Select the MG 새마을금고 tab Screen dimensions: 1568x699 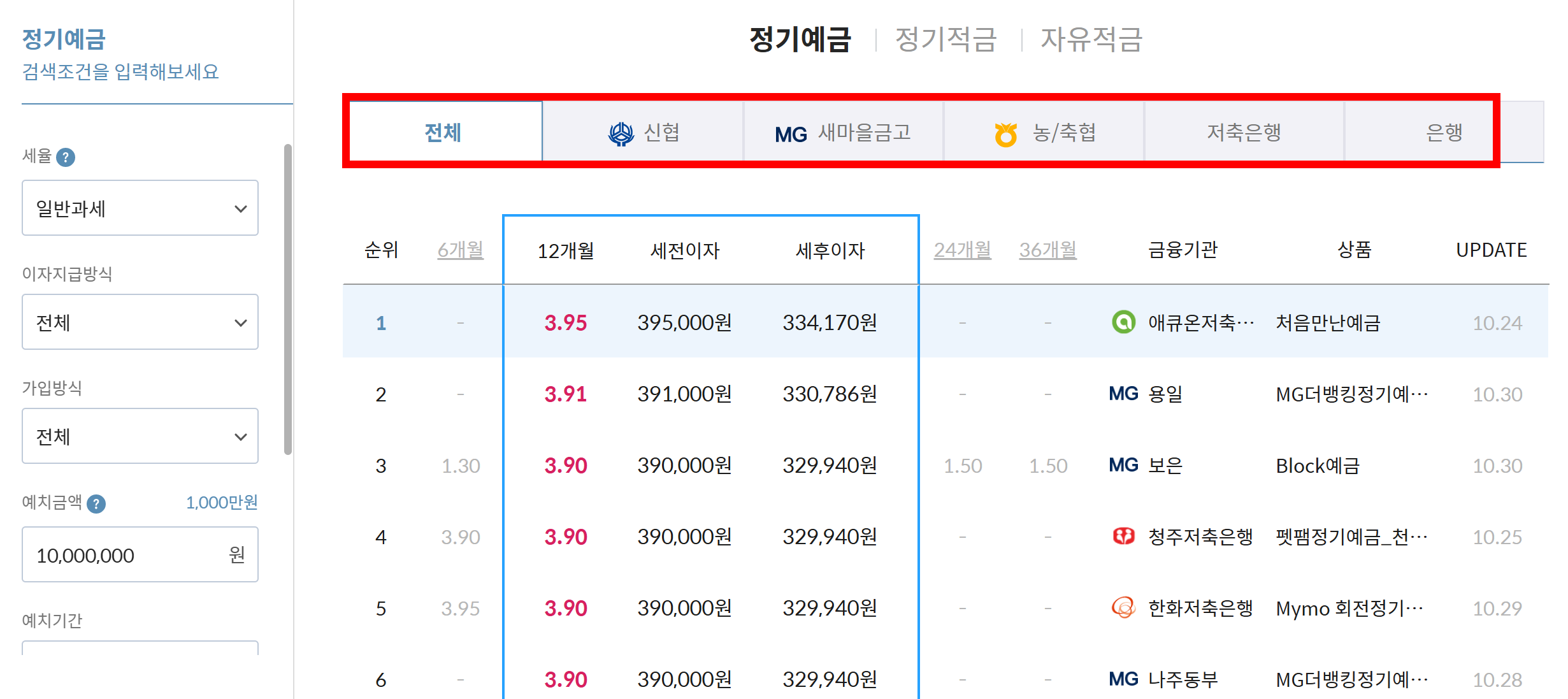pyautogui.click(x=843, y=133)
